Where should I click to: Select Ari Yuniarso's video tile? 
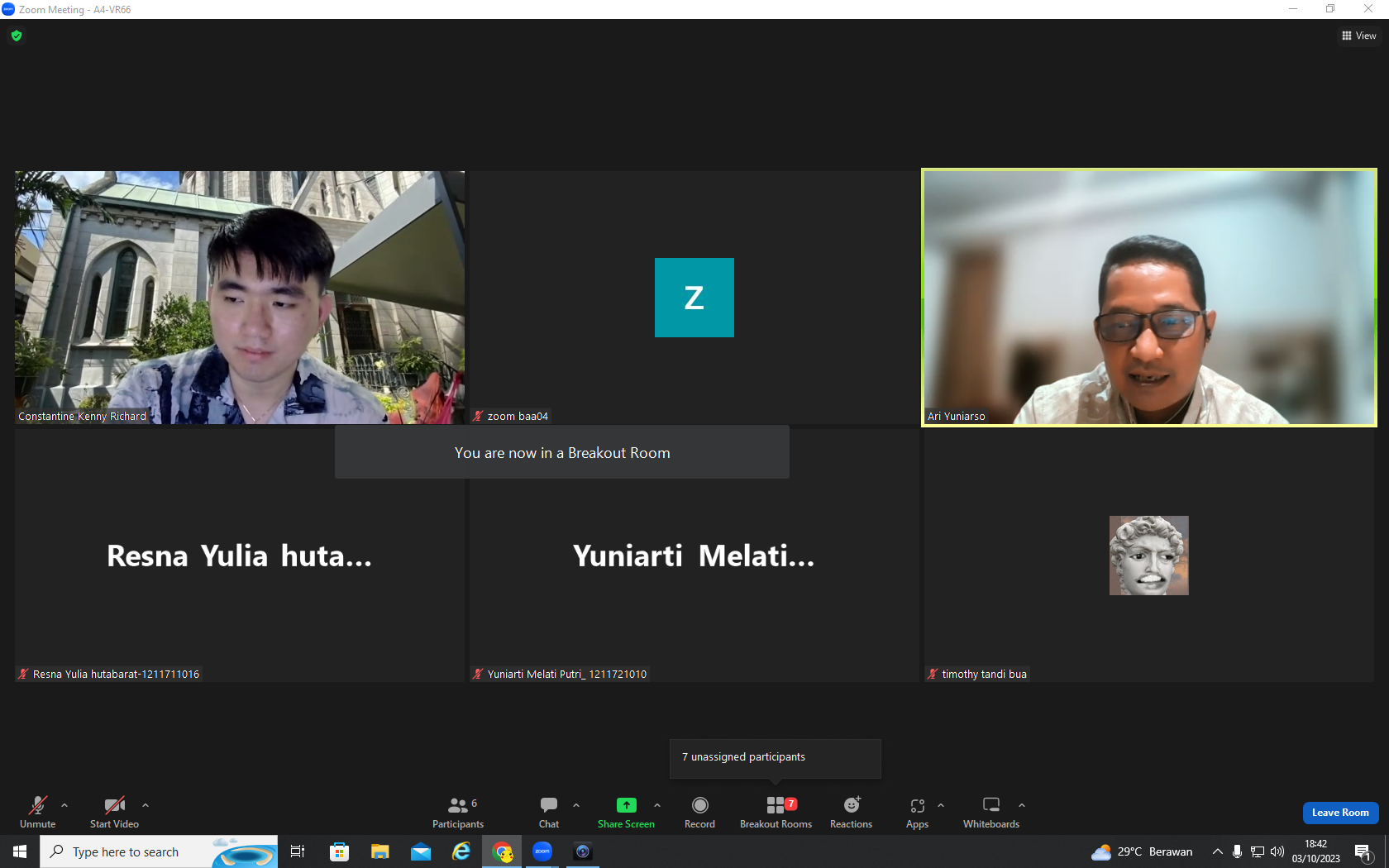(1149, 298)
